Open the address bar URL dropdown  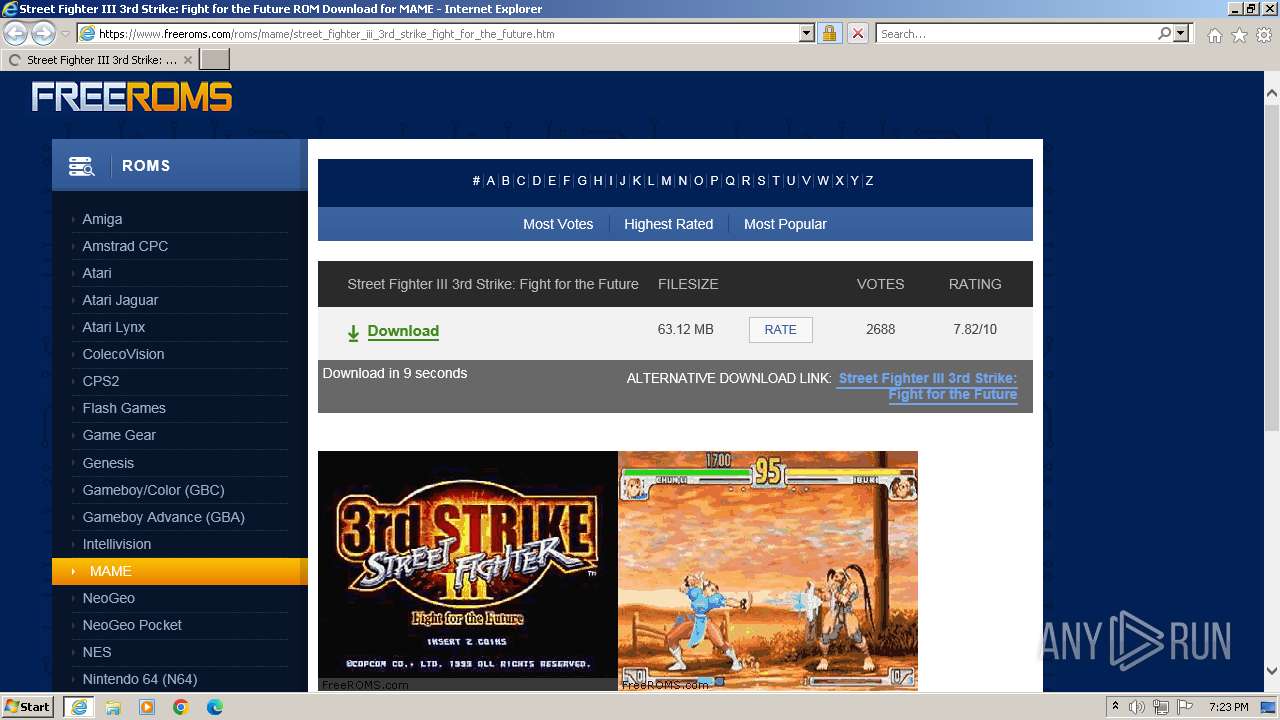[807, 33]
